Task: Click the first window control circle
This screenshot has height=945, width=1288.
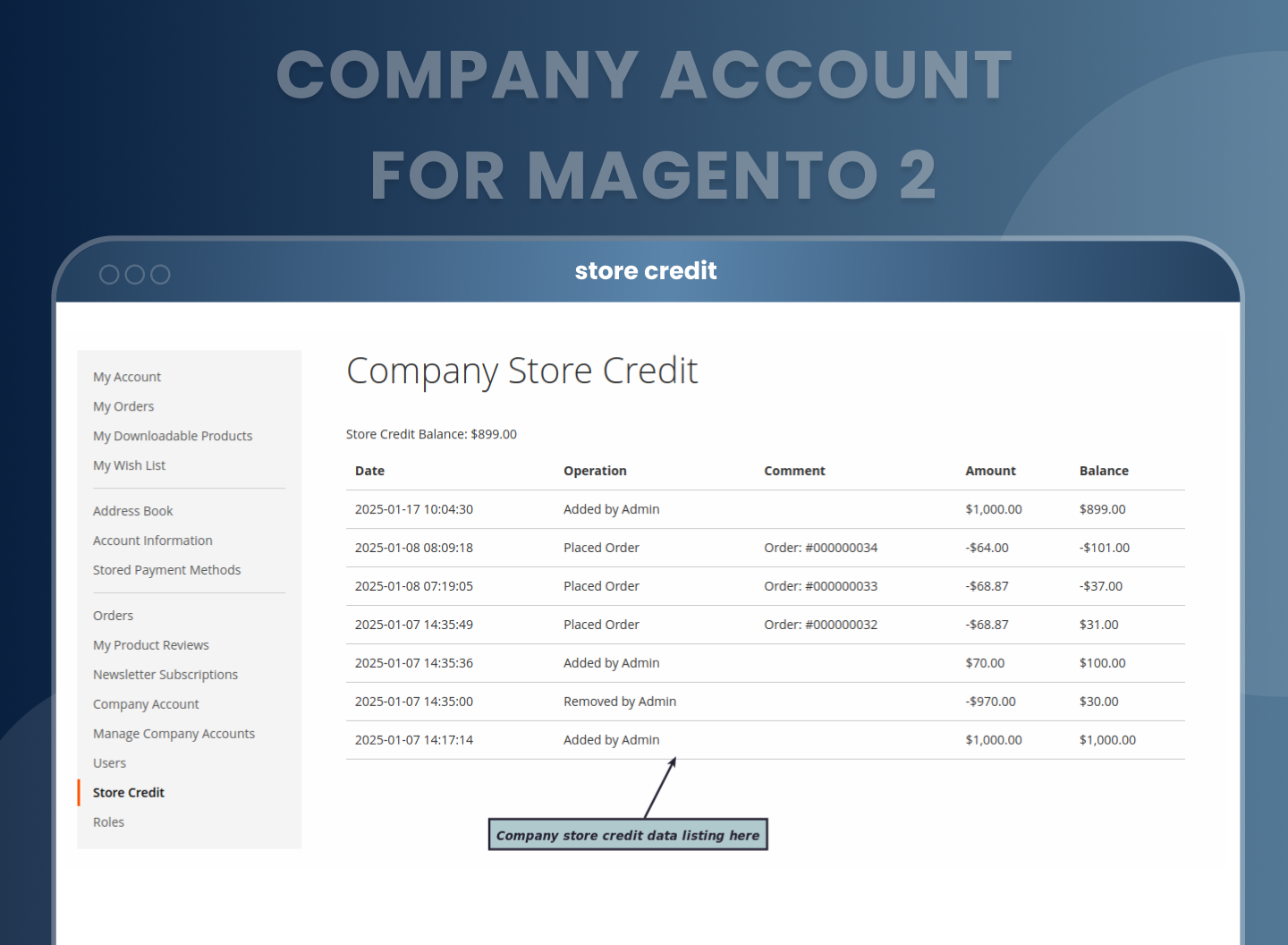Action: [x=109, y=275]
